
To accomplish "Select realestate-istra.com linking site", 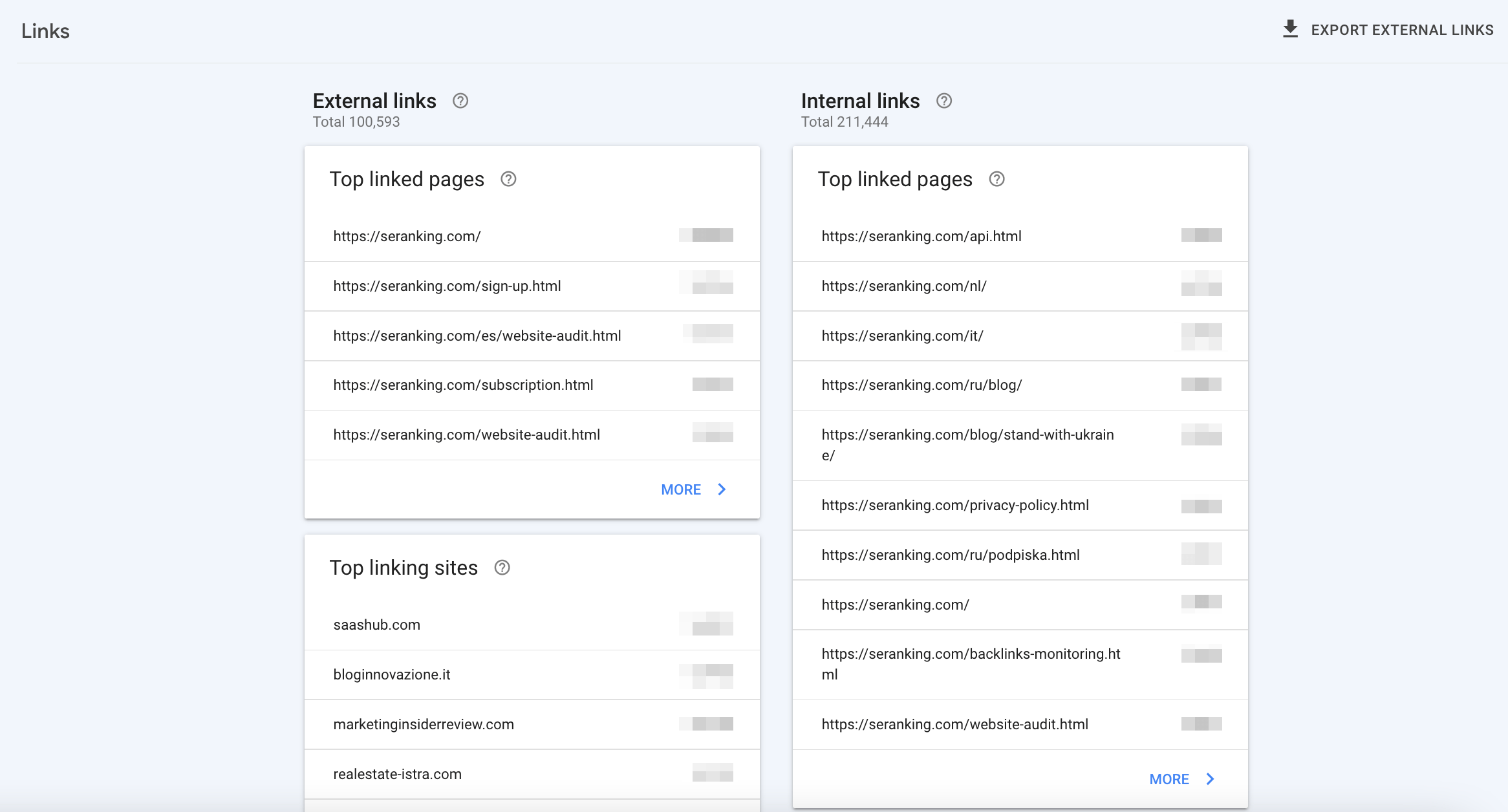I will (532, 775).
